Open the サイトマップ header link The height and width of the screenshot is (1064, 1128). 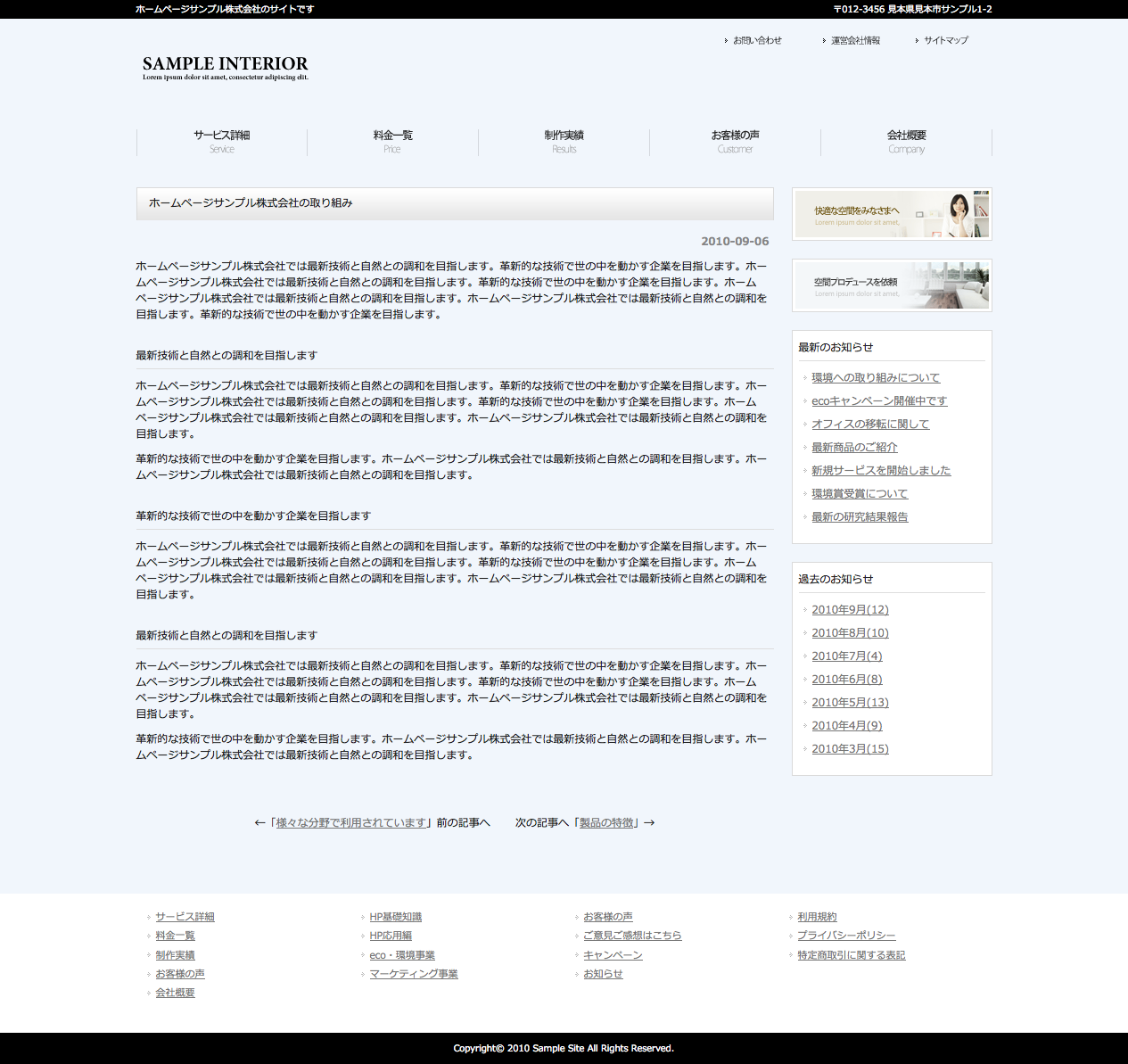(x=945, y=40)
